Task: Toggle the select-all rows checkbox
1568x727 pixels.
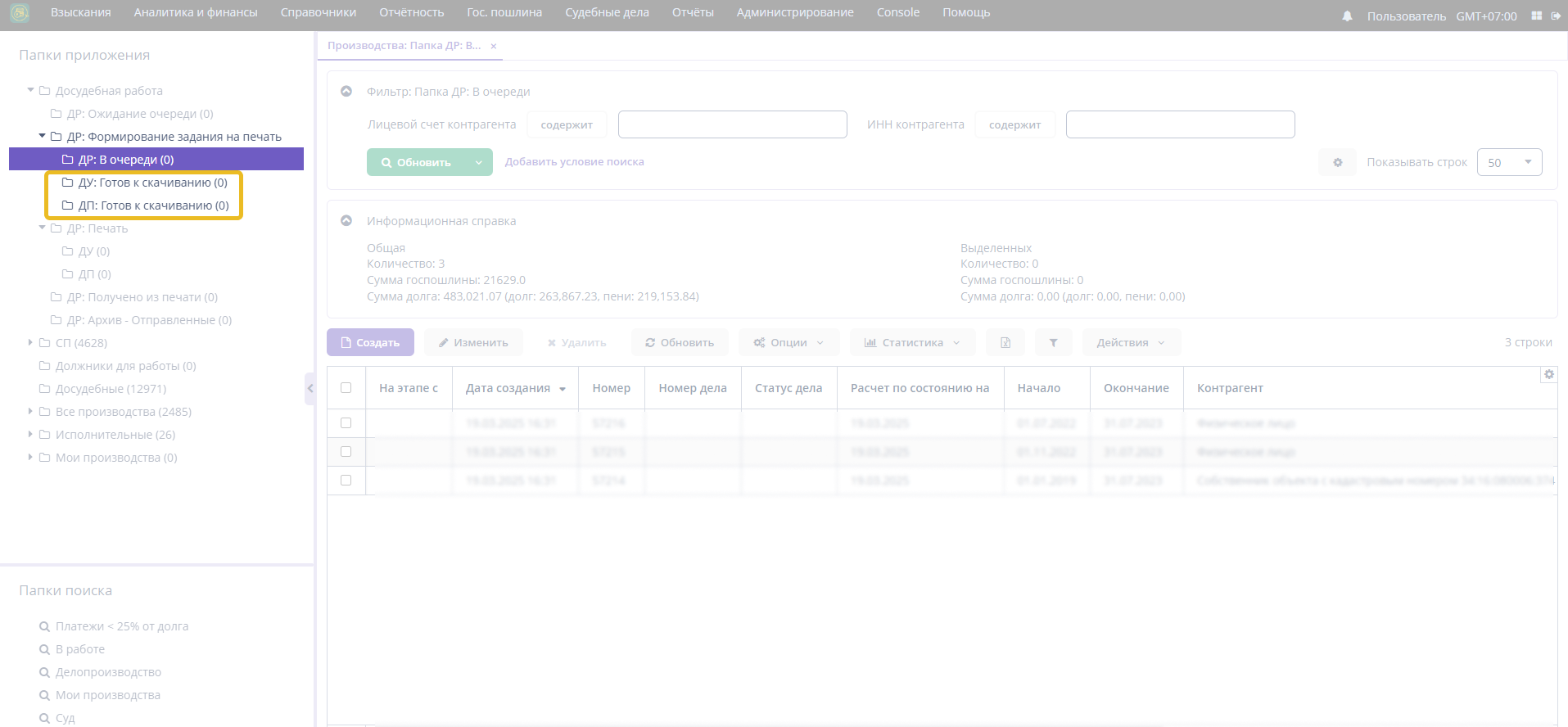Action: click(346, 388)
